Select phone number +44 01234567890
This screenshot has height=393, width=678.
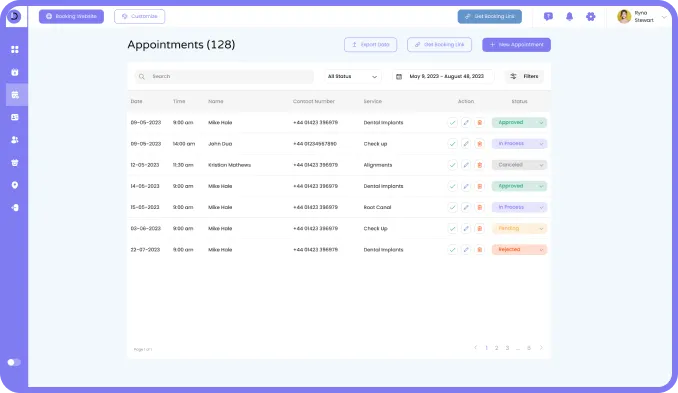click(x=315, y=144)
